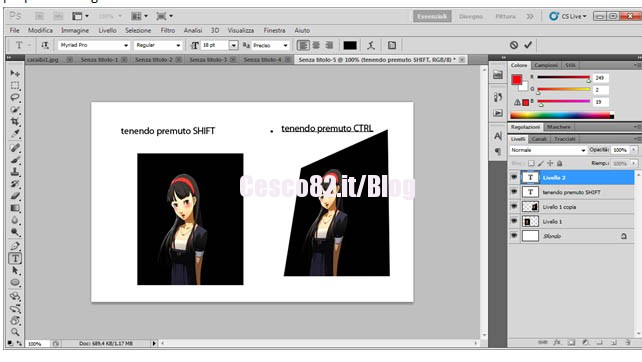Commit current text edits with checkmark
Screen dimensions: 642x362
tap(528, 45)
